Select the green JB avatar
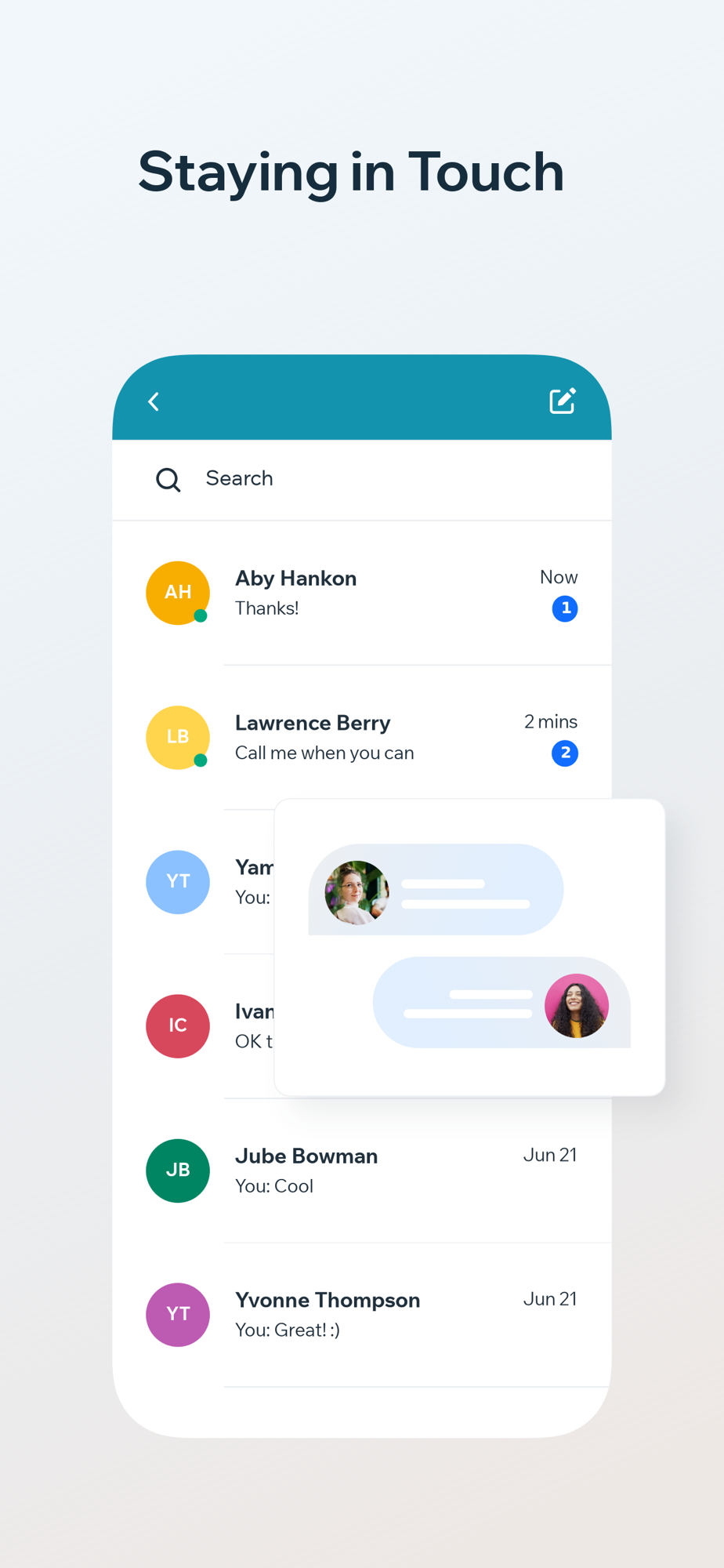724x1568 pixels. (x=178, y=1171)
